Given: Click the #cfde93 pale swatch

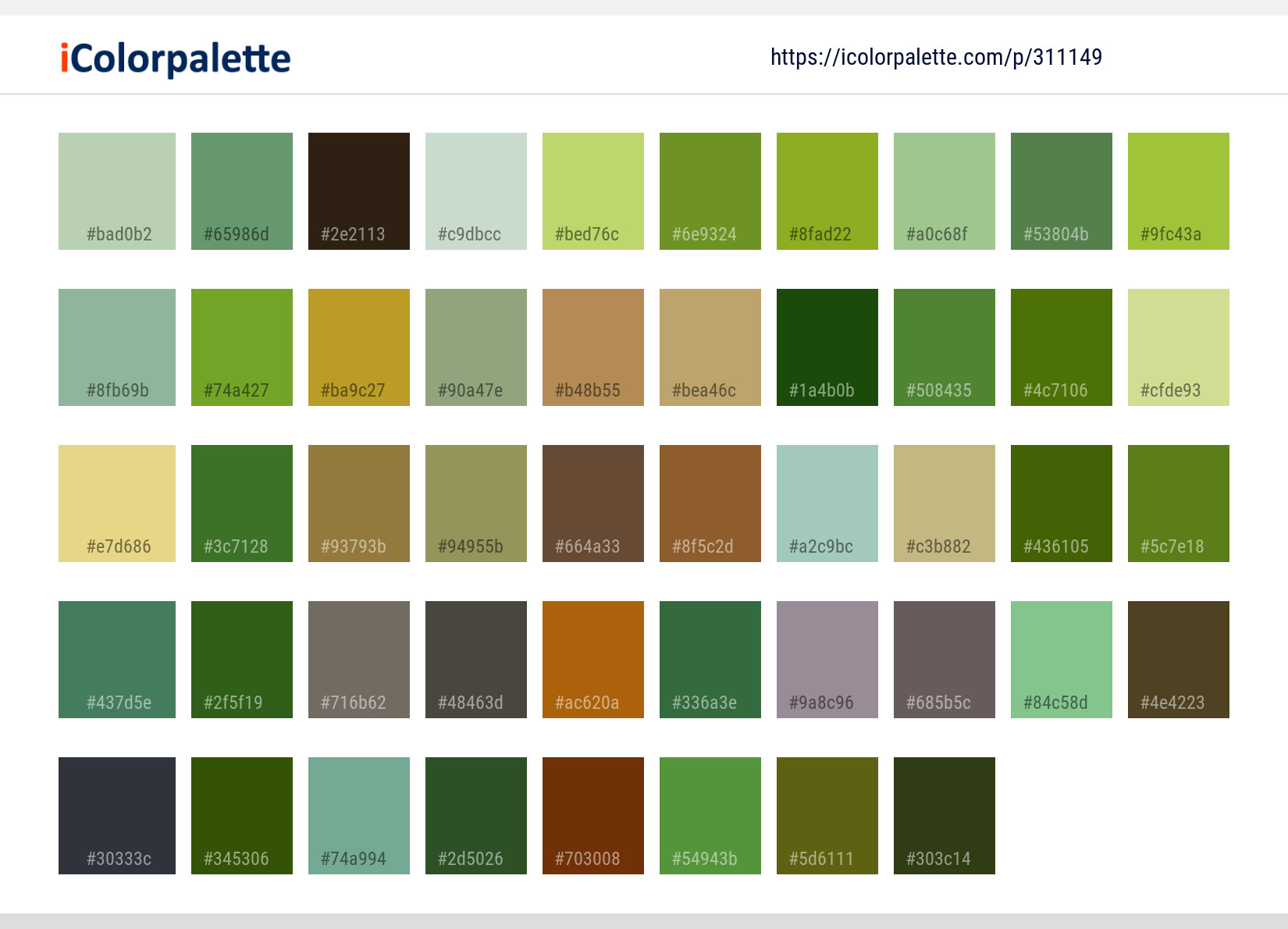Looking at the screenshot, I should 1178,347.
